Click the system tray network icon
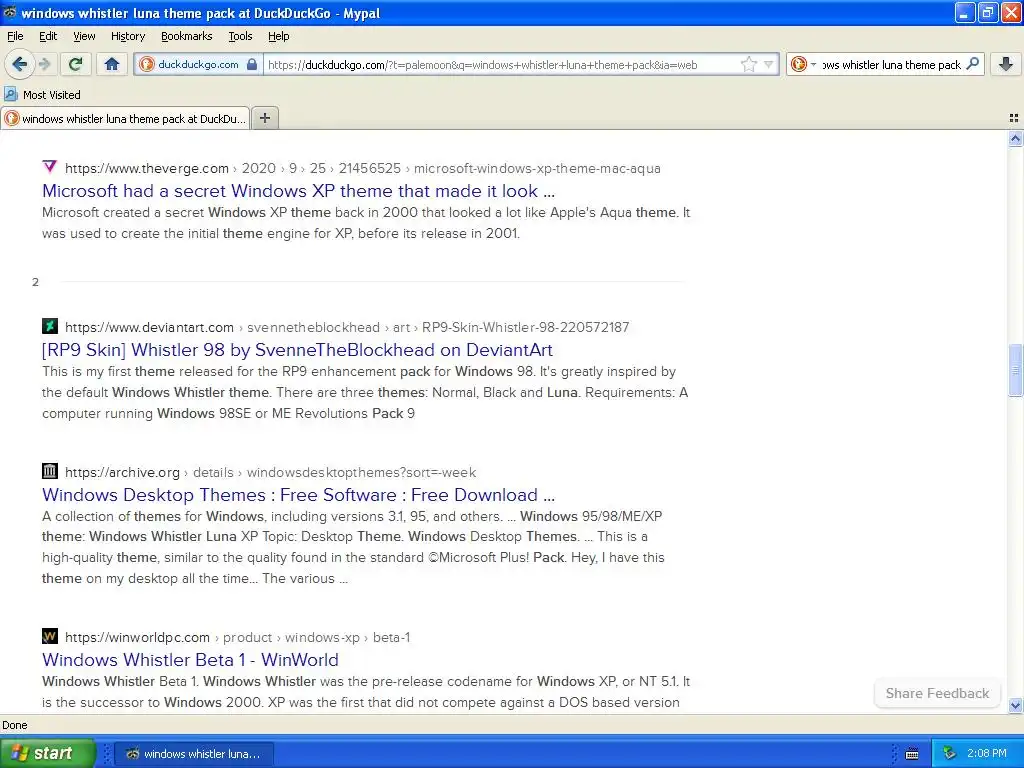Screen dimensions: 1024x768 coord(949,754)
